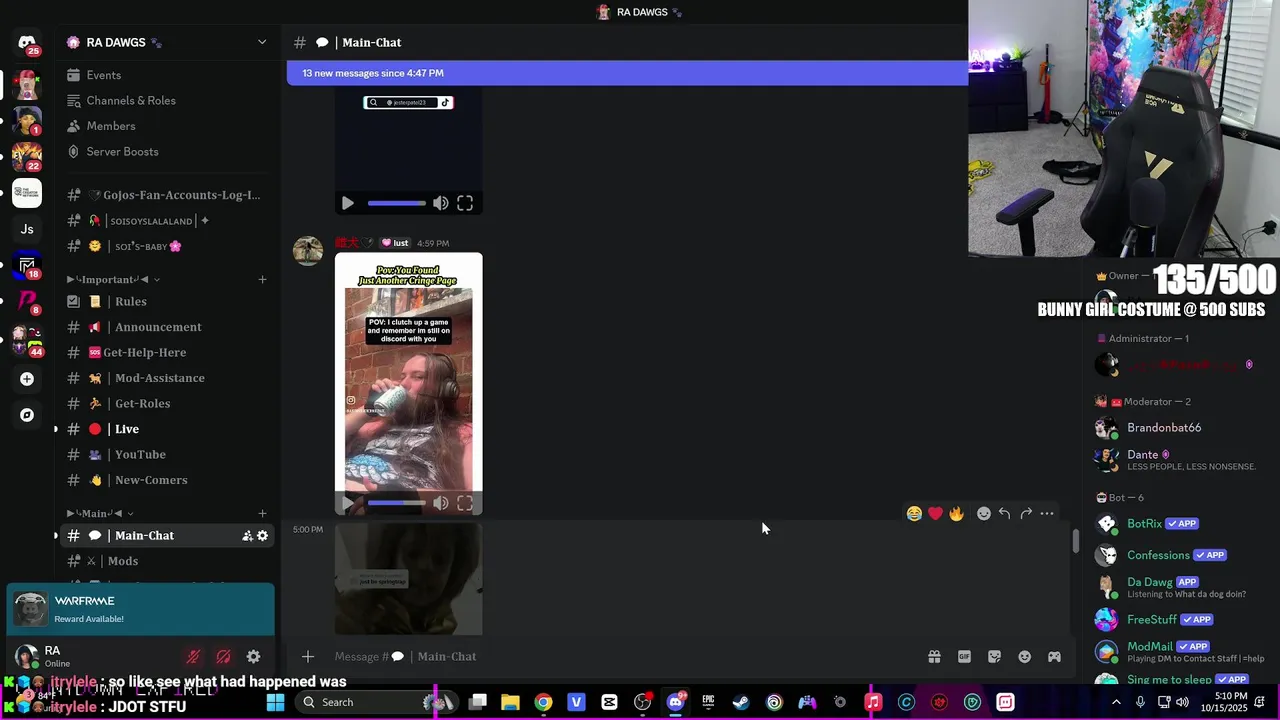Open the Mods channel
Viewport: 1280px width, 720px height.
tap(166, 561)
